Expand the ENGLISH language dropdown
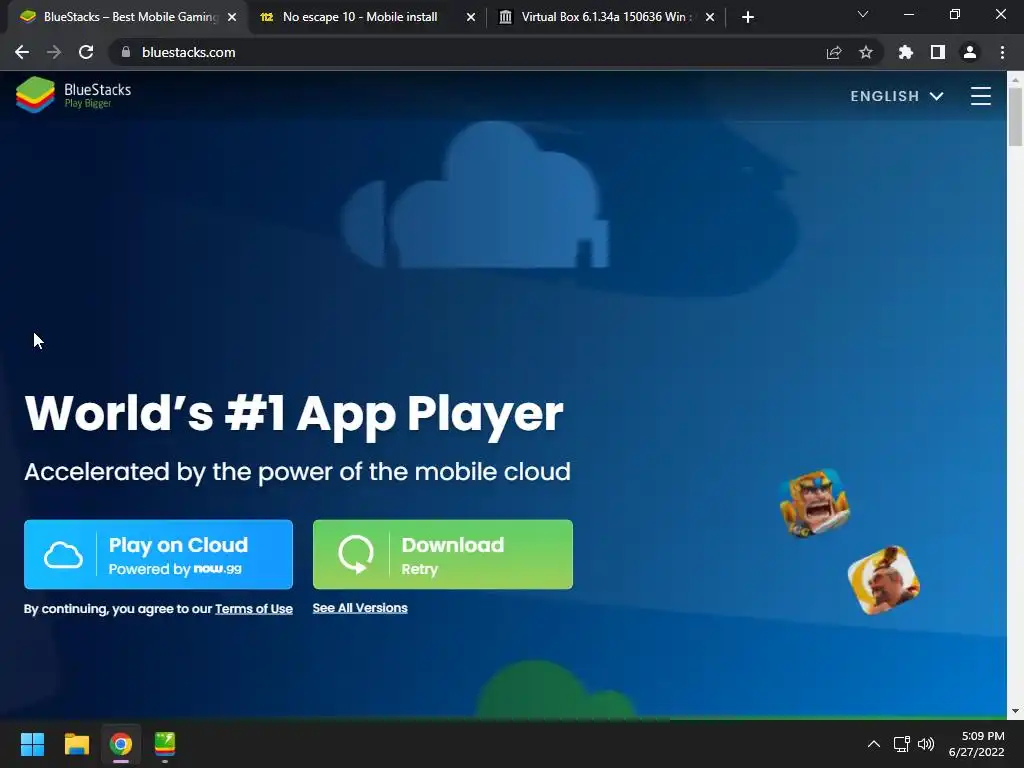 [897, 96]
